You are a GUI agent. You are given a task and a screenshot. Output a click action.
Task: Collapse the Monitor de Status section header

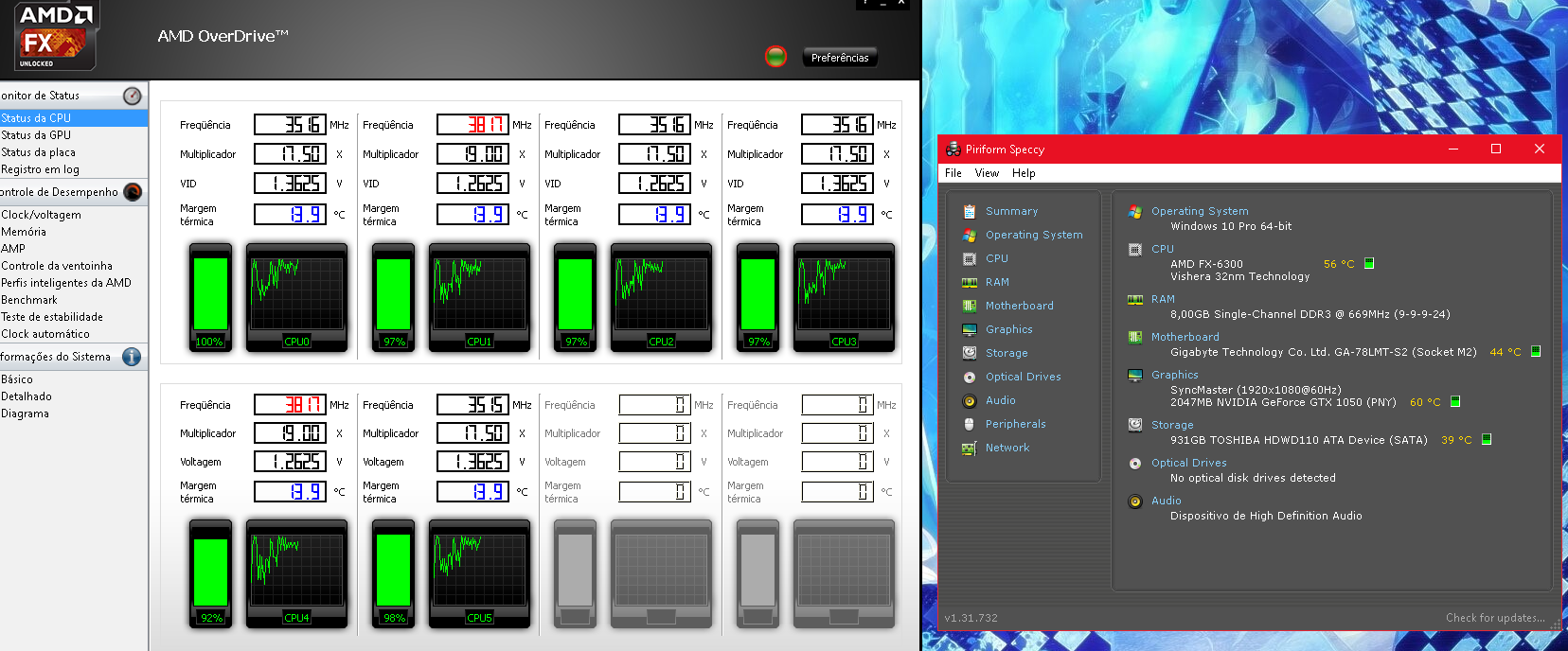(74, 96)
